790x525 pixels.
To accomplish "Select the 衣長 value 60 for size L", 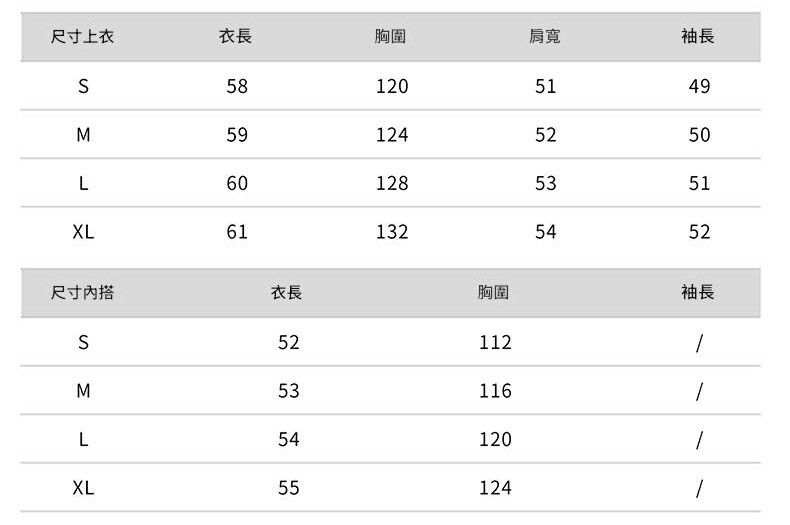I will click(237, 183).
